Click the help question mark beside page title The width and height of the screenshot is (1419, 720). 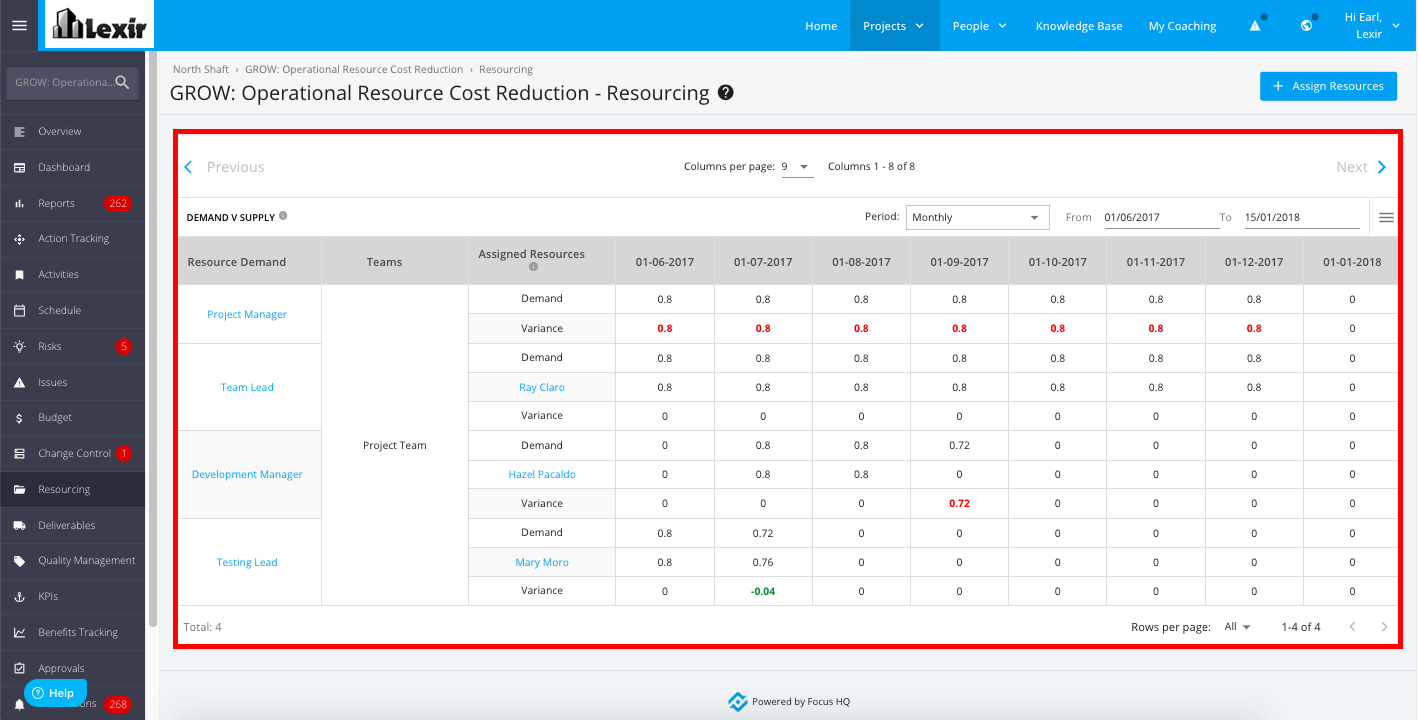726,93
